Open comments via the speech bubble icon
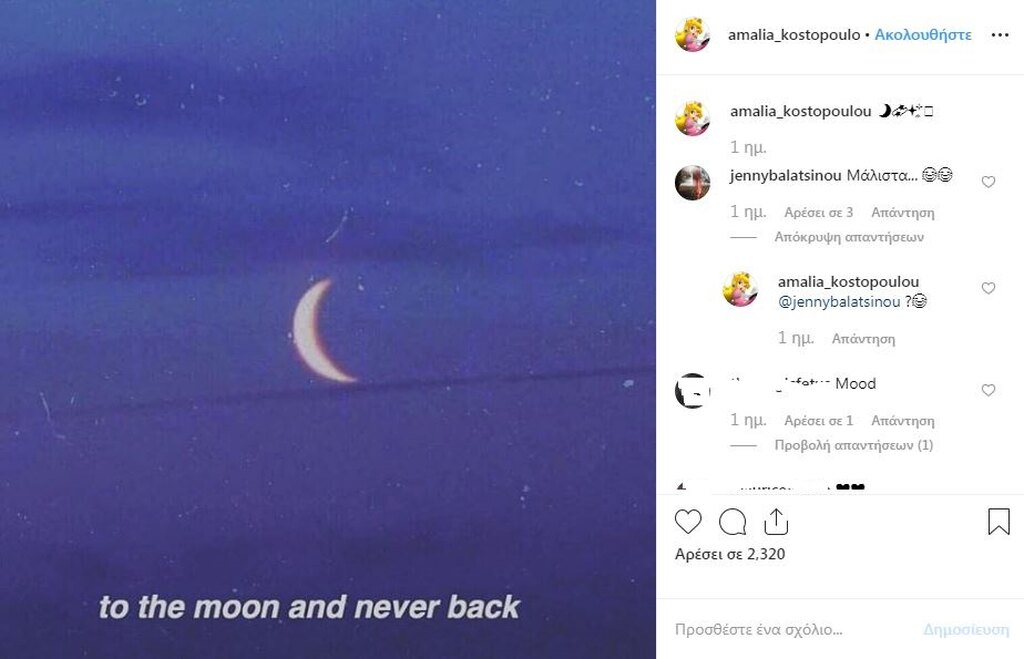The width and height of the screenshot is (1024, 659). pyautogui.click(x=732, y=522)
